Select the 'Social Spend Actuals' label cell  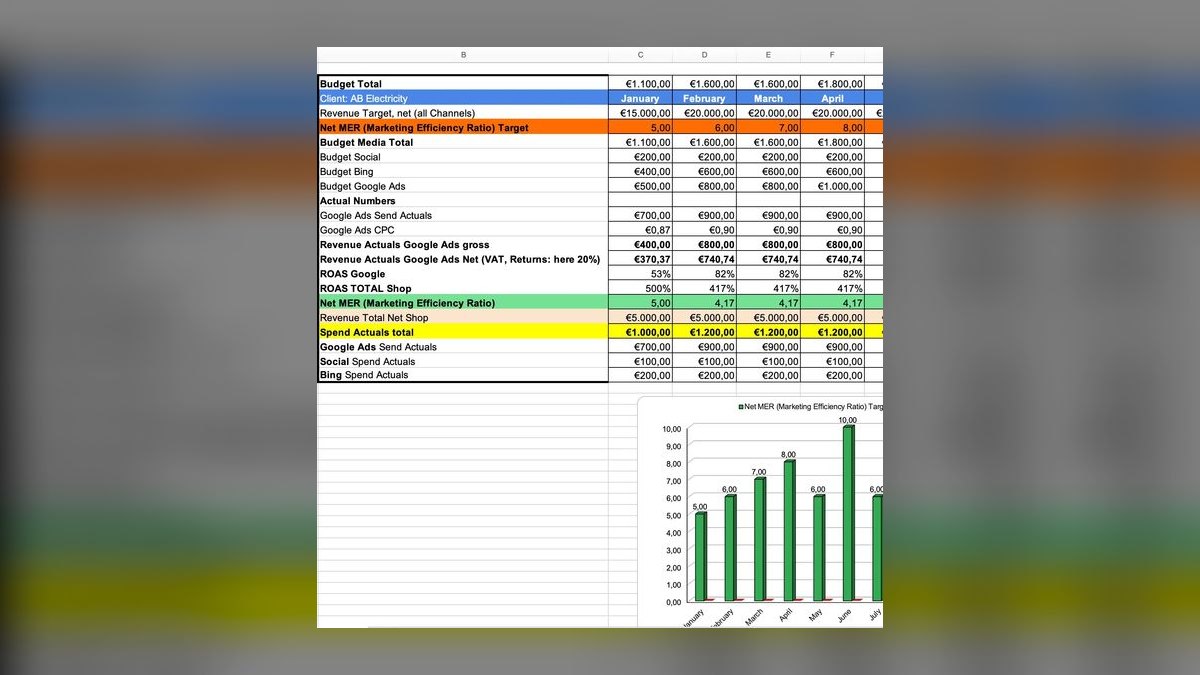coord(463,361)
